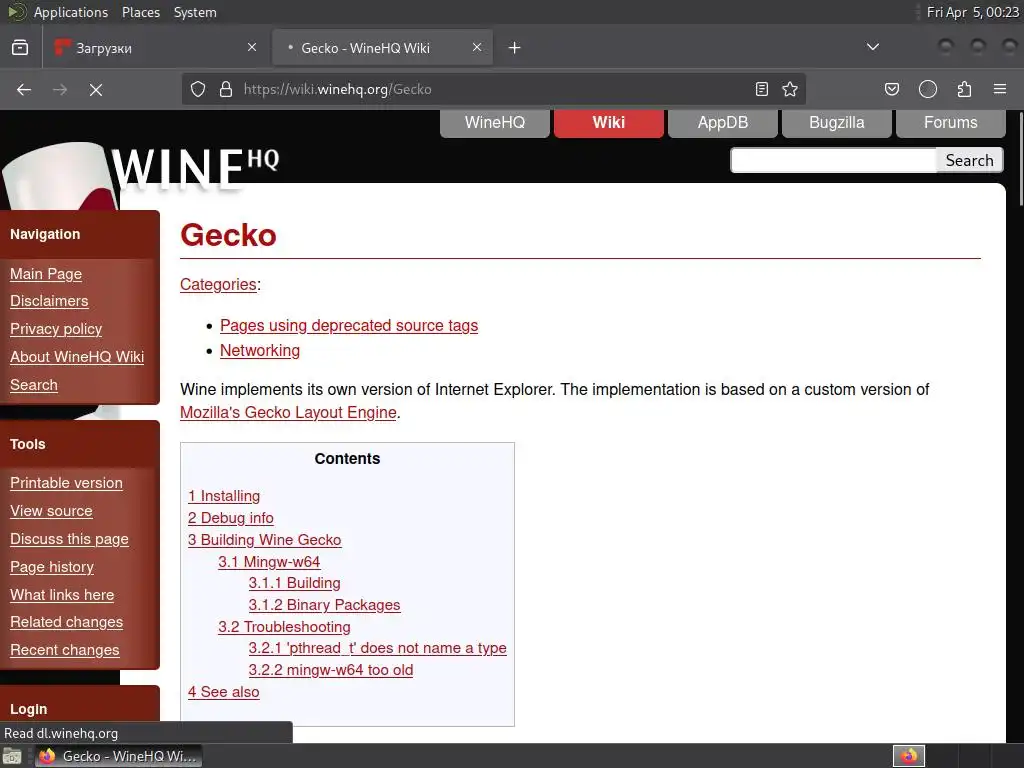Open the Main Page link
1024x768 pixels.
pyautogui.click(x=46, y=274)
